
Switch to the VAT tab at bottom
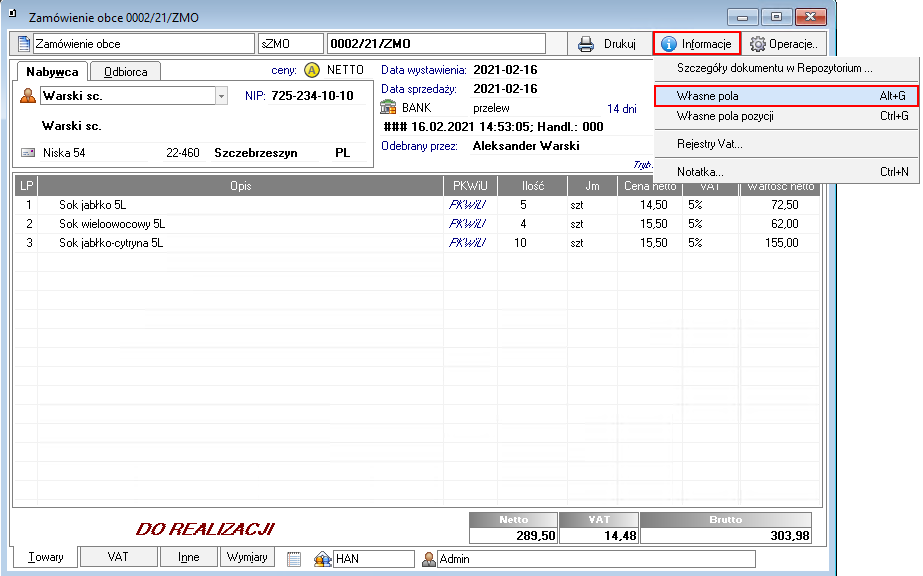[x=118, y=557]
